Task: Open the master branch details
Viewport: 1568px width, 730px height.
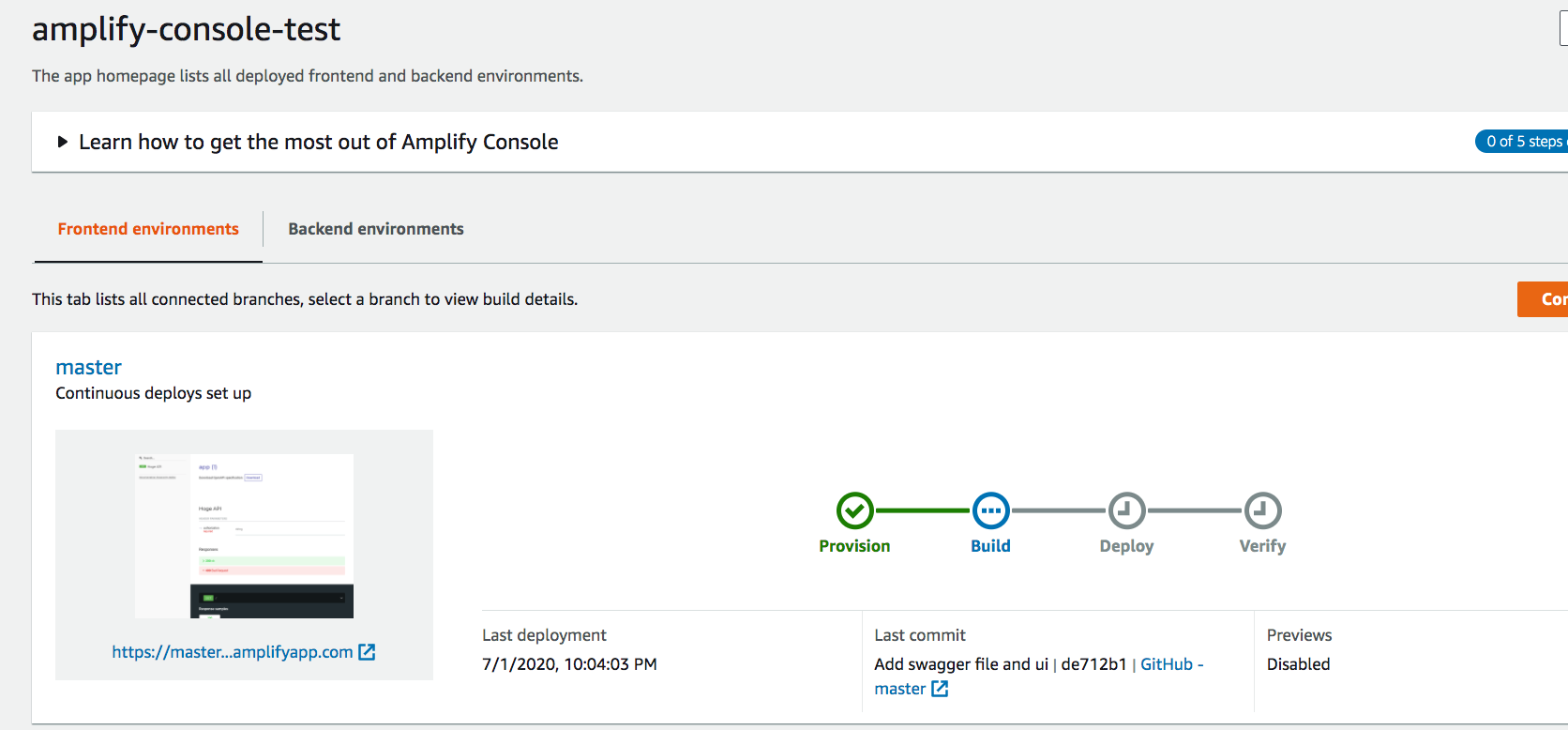Action: (88, 367)
